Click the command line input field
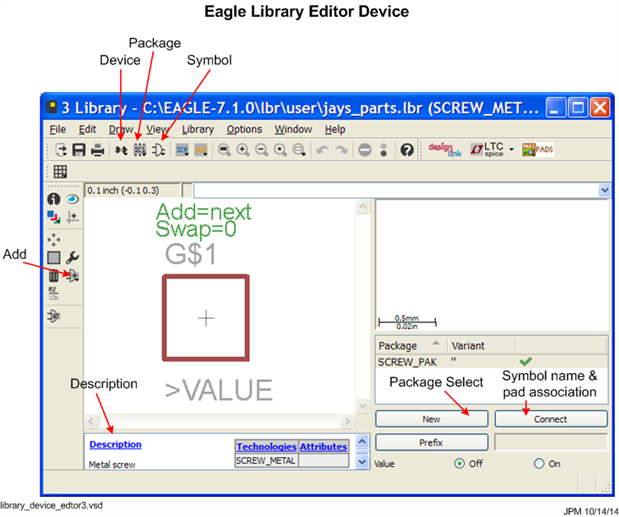 (x=396, y=191)
